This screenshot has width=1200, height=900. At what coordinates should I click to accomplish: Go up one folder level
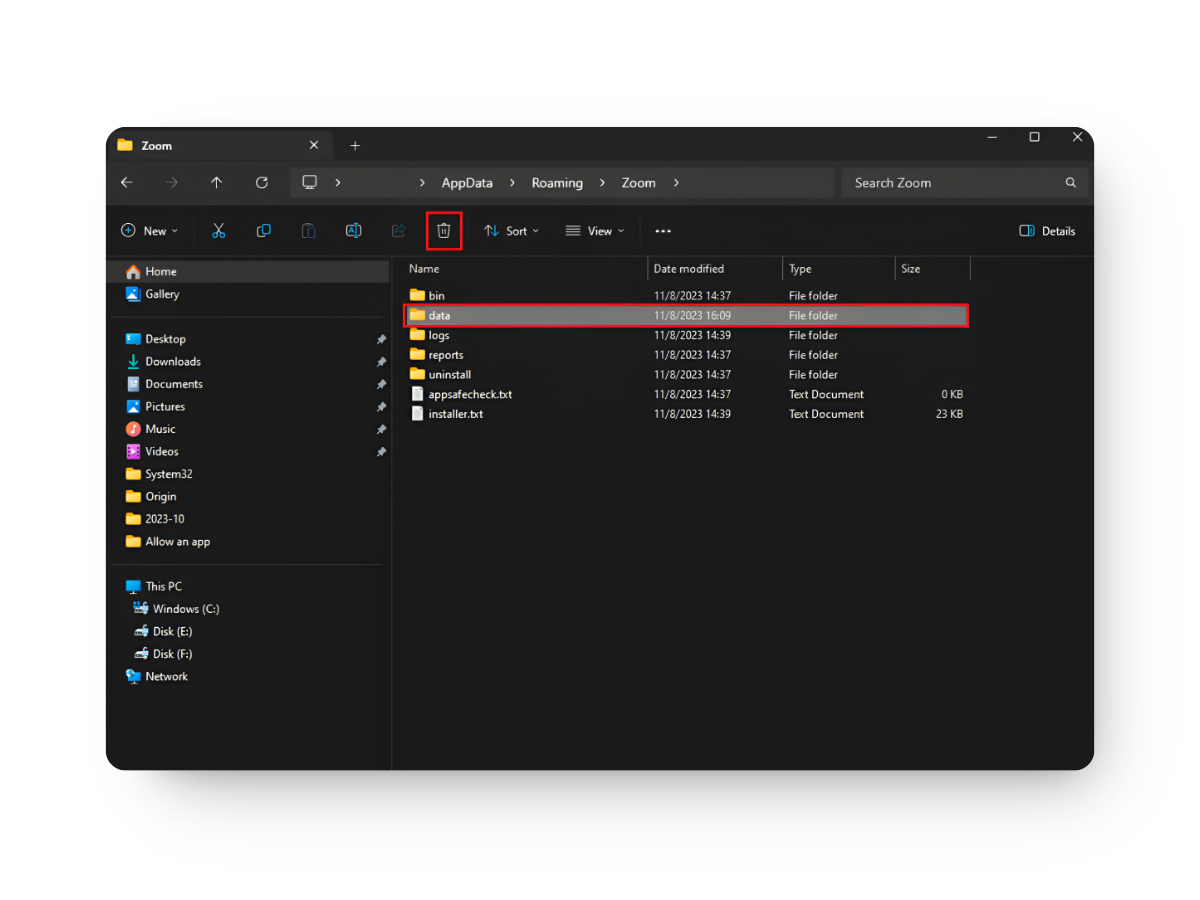click(217, 183)
